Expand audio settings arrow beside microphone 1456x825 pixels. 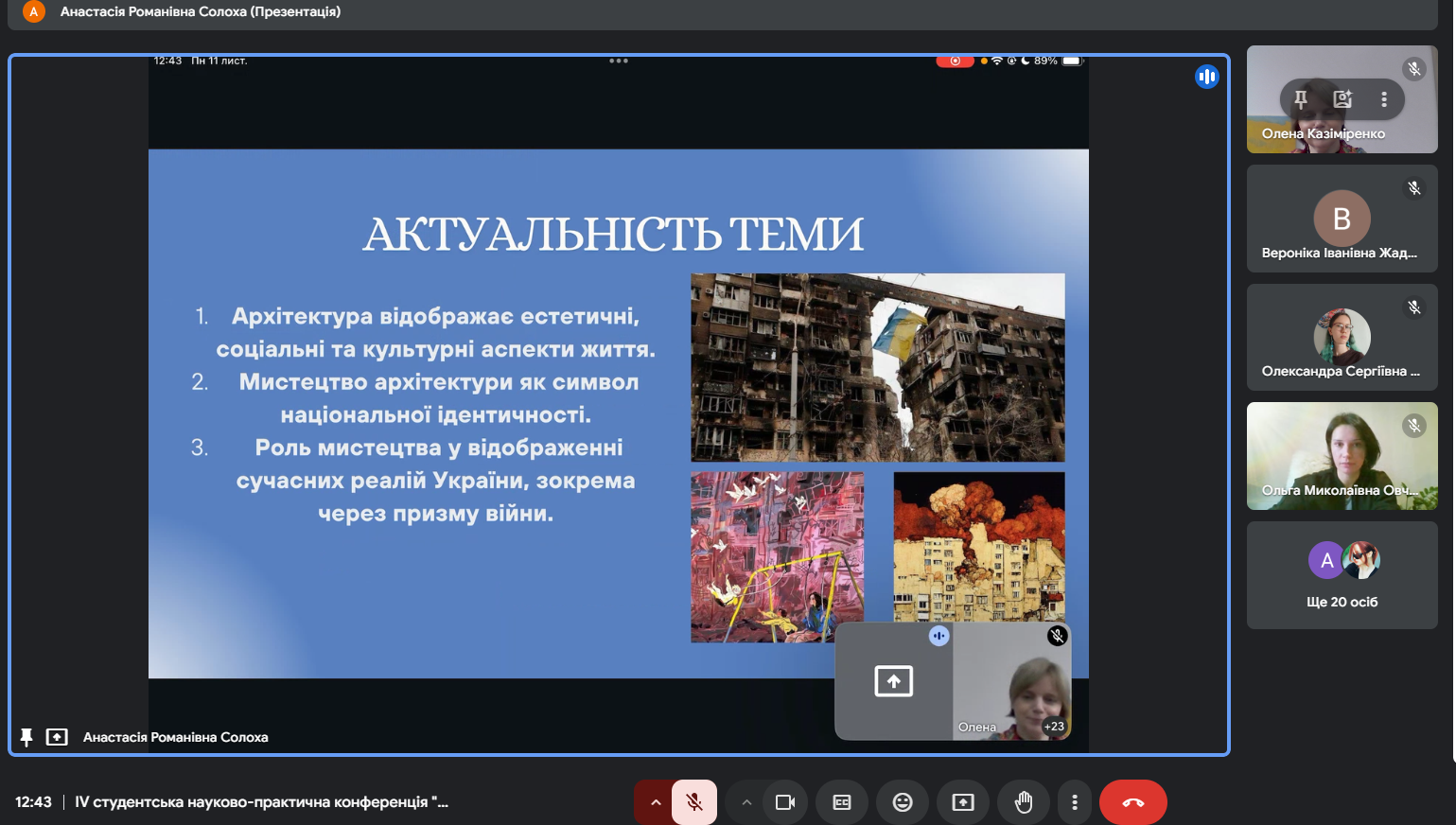(x=655, y=802)
